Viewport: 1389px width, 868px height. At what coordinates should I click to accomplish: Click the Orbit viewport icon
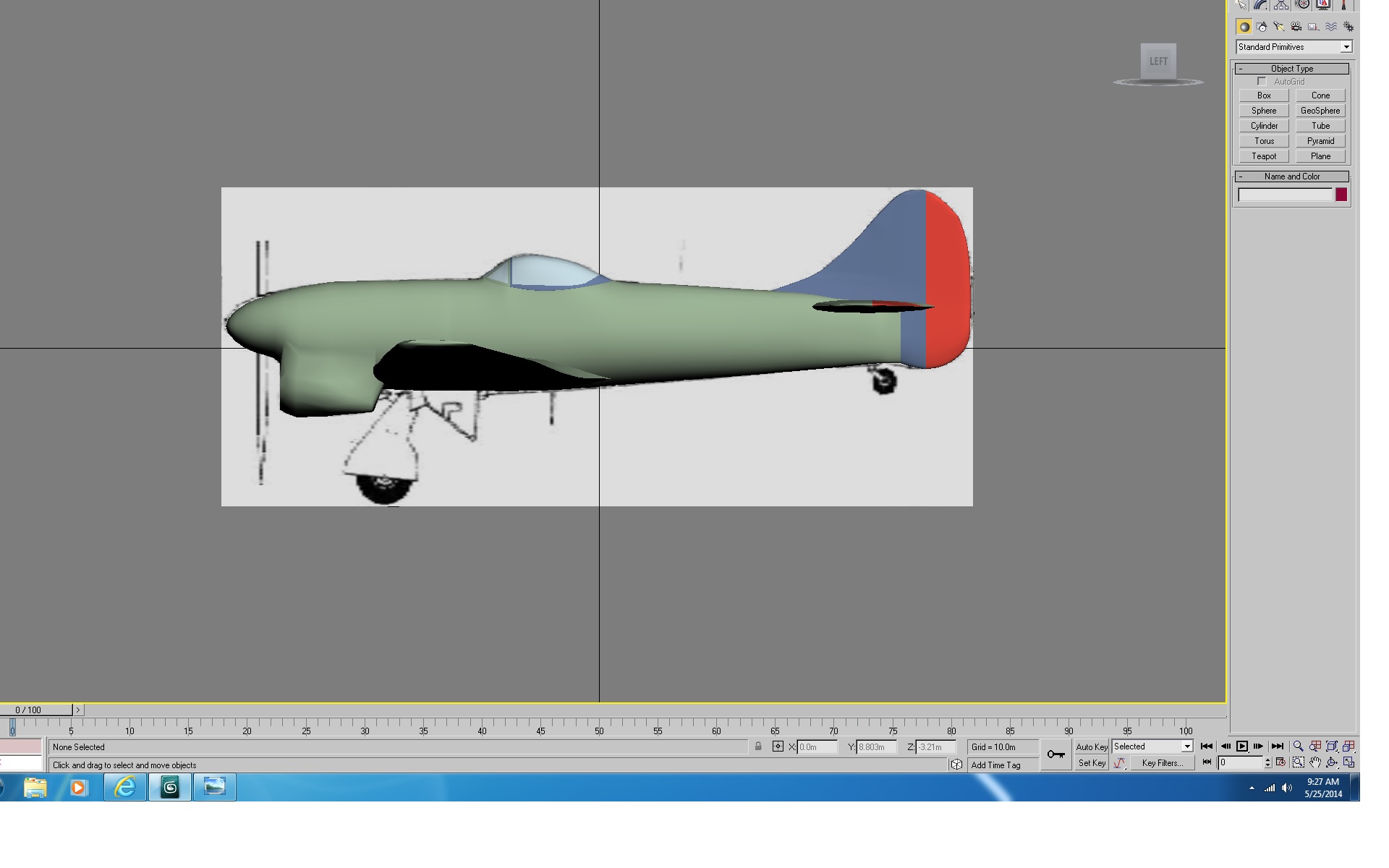(1332, 762)
